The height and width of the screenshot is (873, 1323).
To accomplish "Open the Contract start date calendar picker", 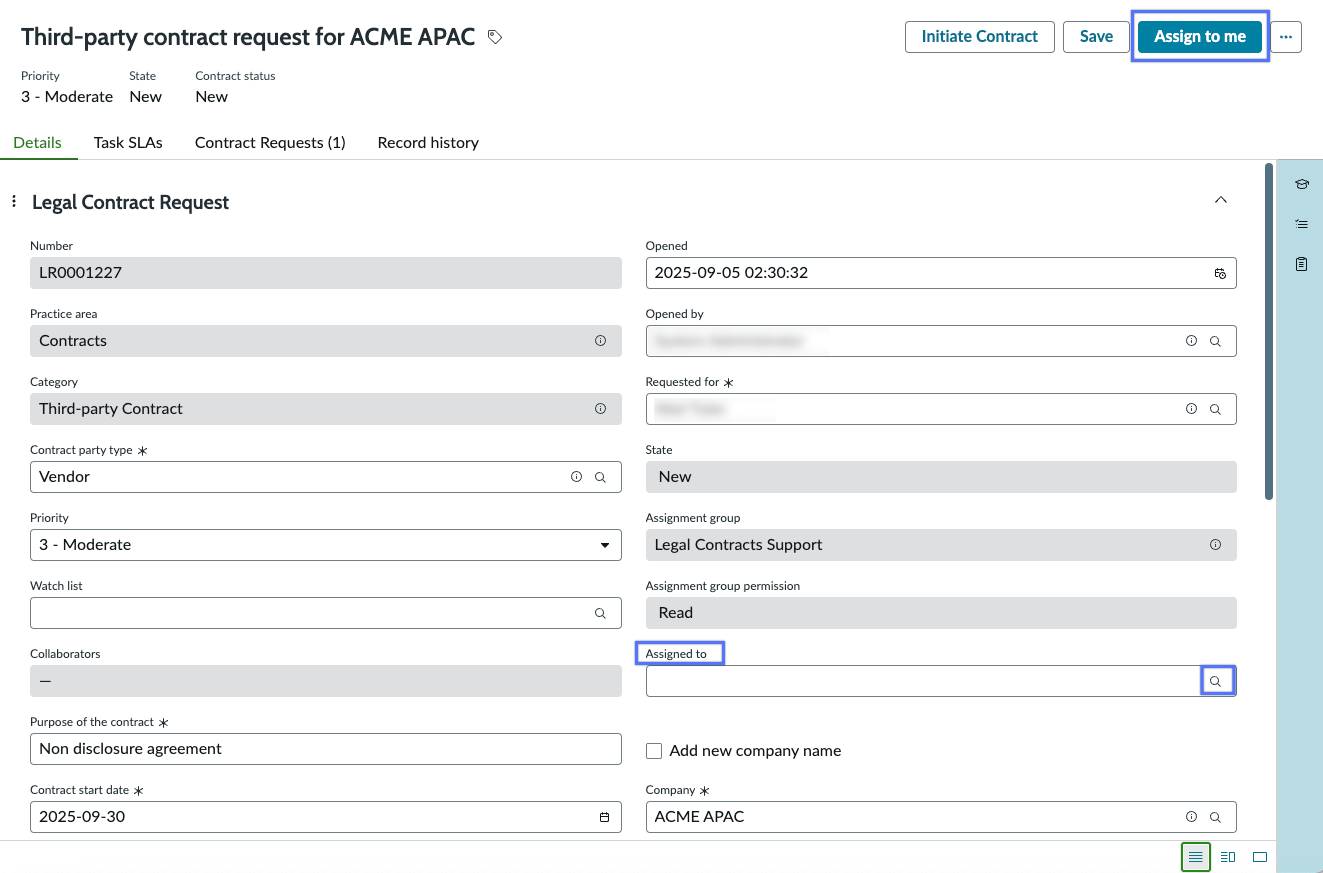I will (604, 817).
